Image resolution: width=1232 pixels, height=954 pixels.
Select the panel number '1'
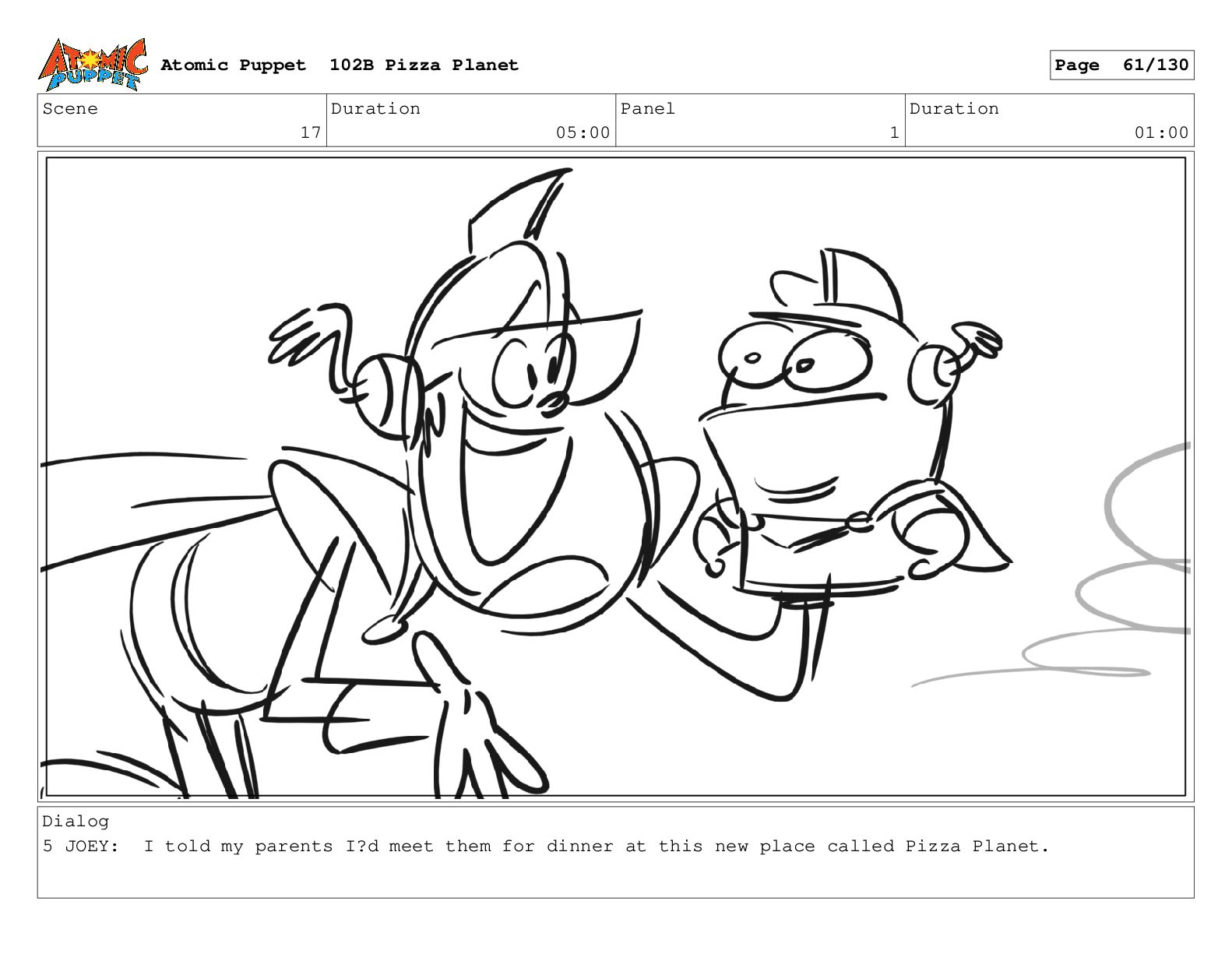click(x=895, y=133)
